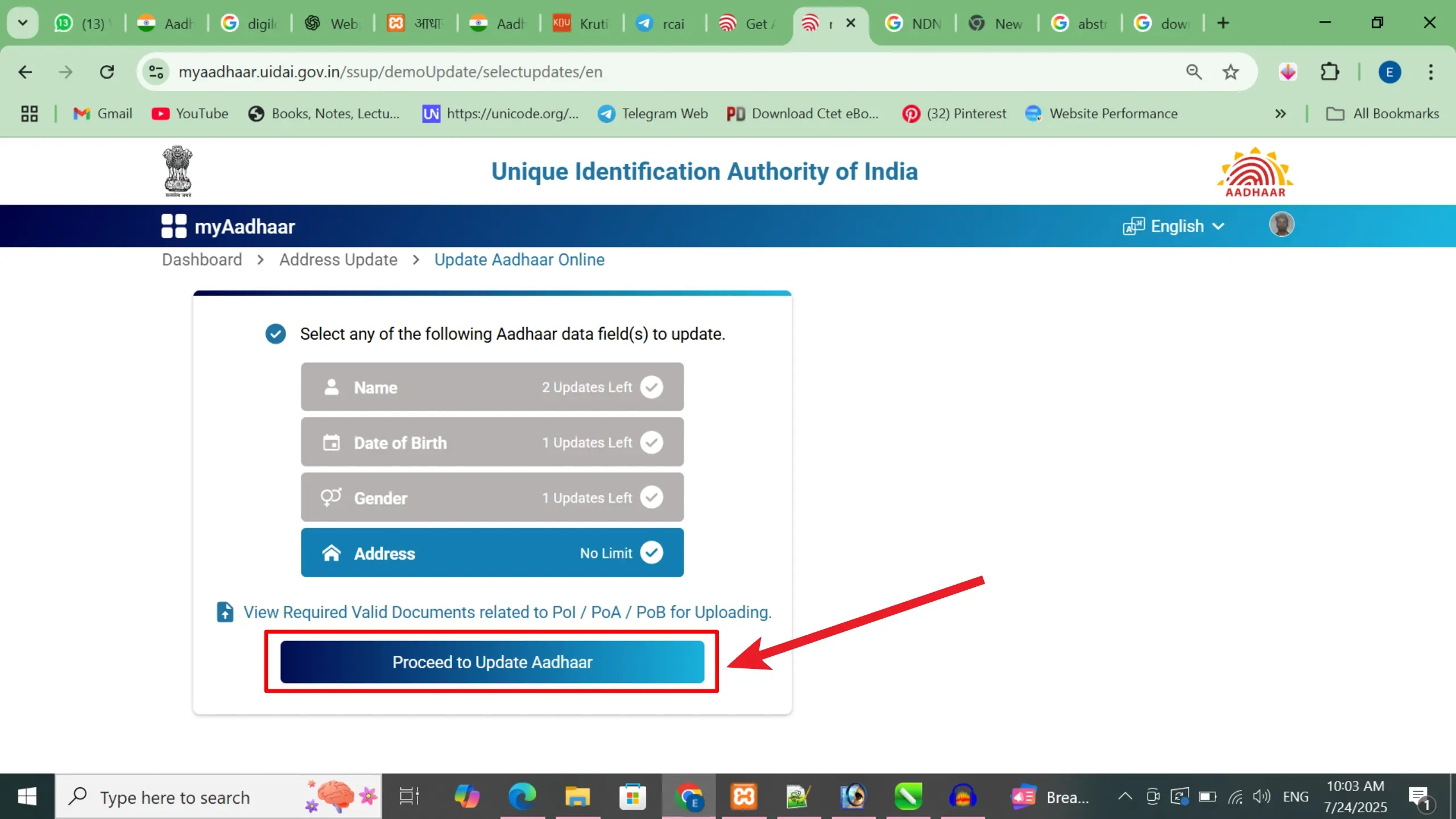Viewport: 1456px width, 819px height.
Task: Click the AADHAAR logo in header
Action: coord(1255,172)
